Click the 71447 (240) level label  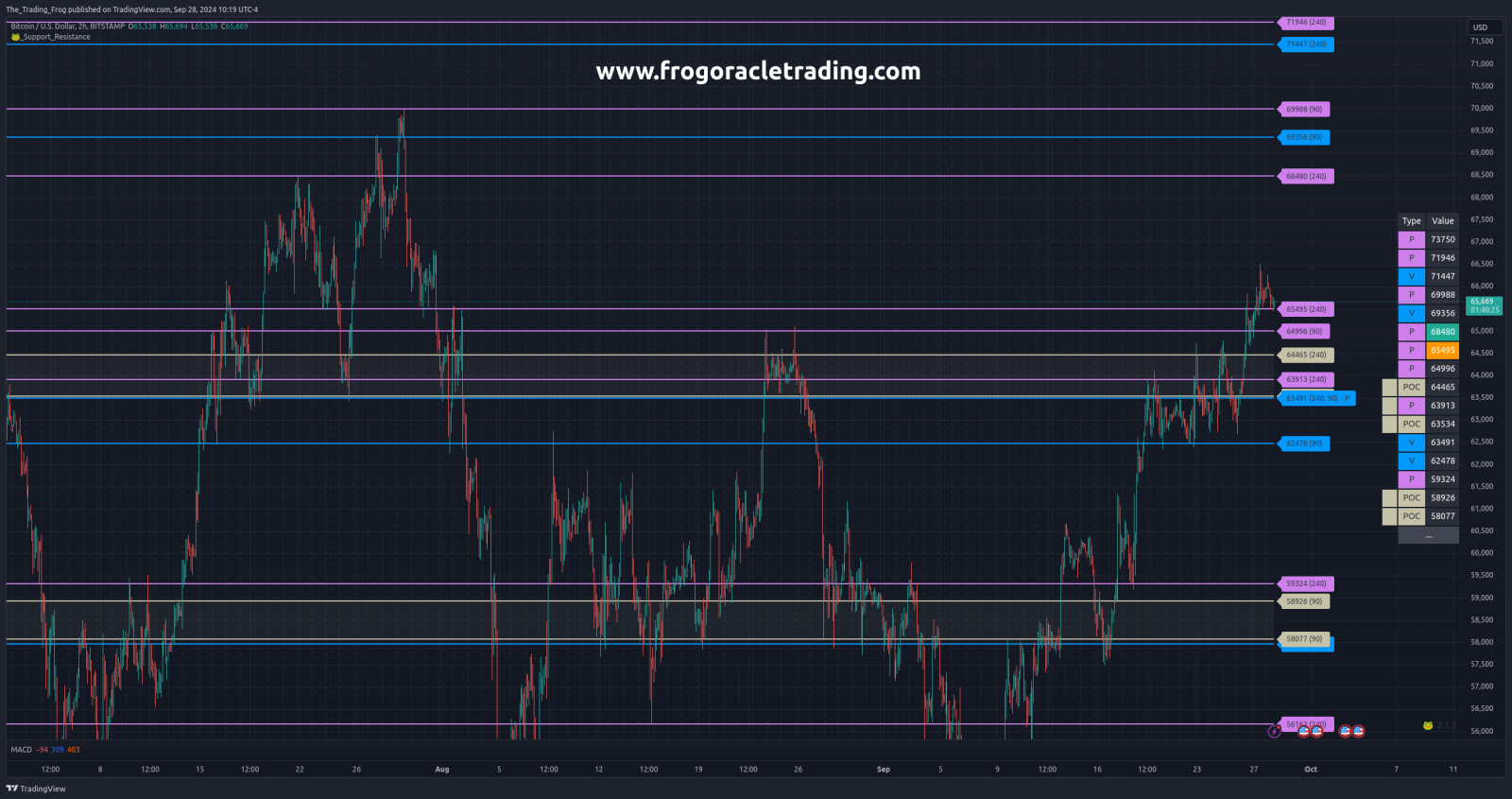(1305, 44)
